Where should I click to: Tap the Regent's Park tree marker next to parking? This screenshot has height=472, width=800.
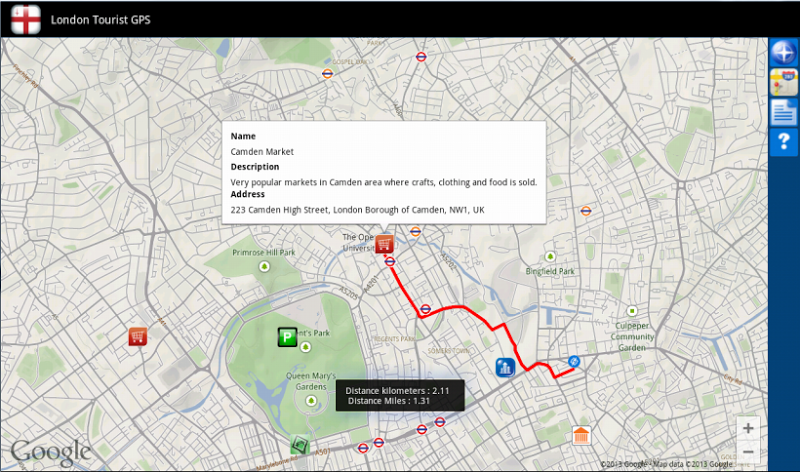[x=306, y=347]
